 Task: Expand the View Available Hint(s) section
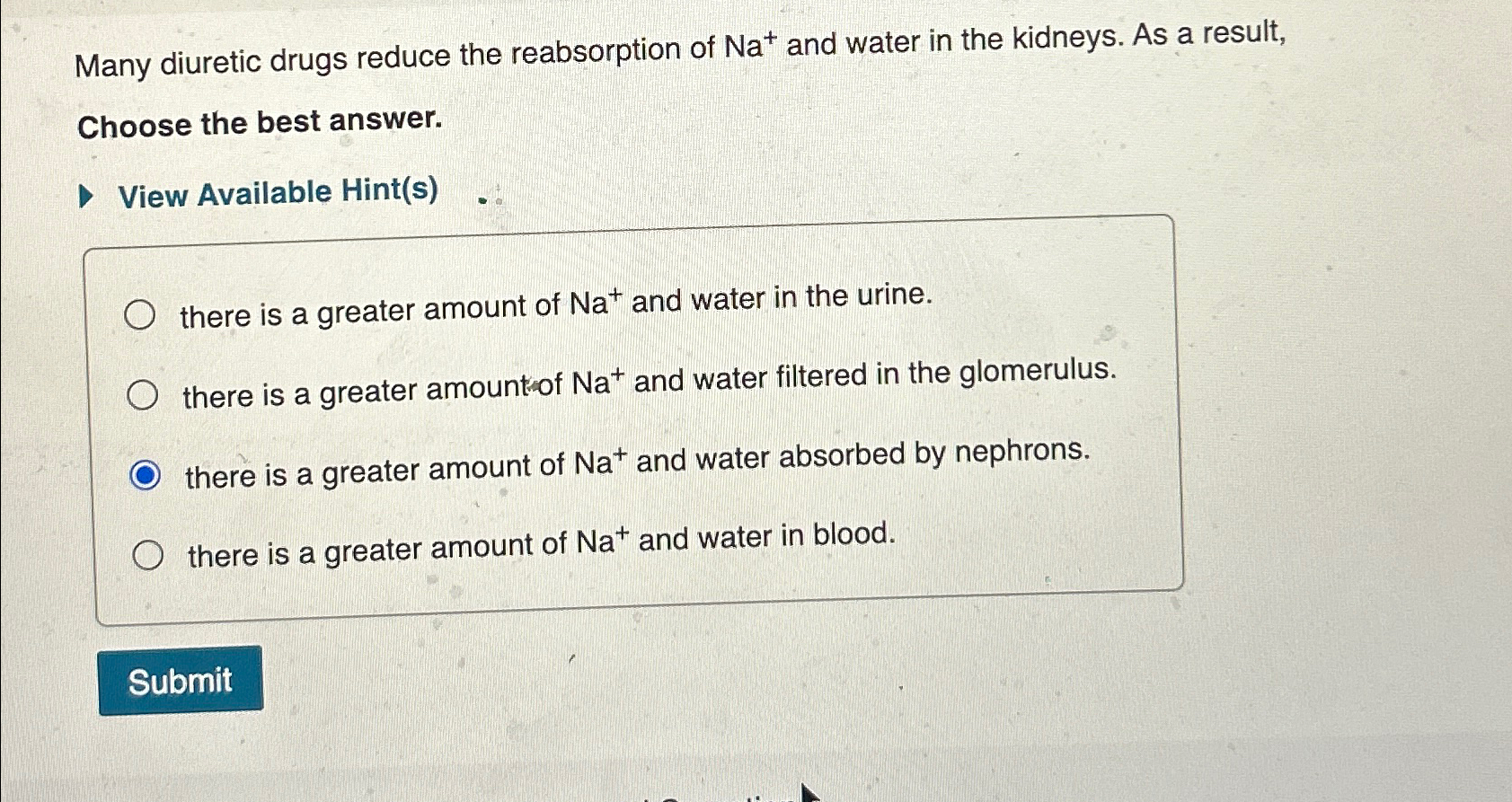(x=273, y=193)
